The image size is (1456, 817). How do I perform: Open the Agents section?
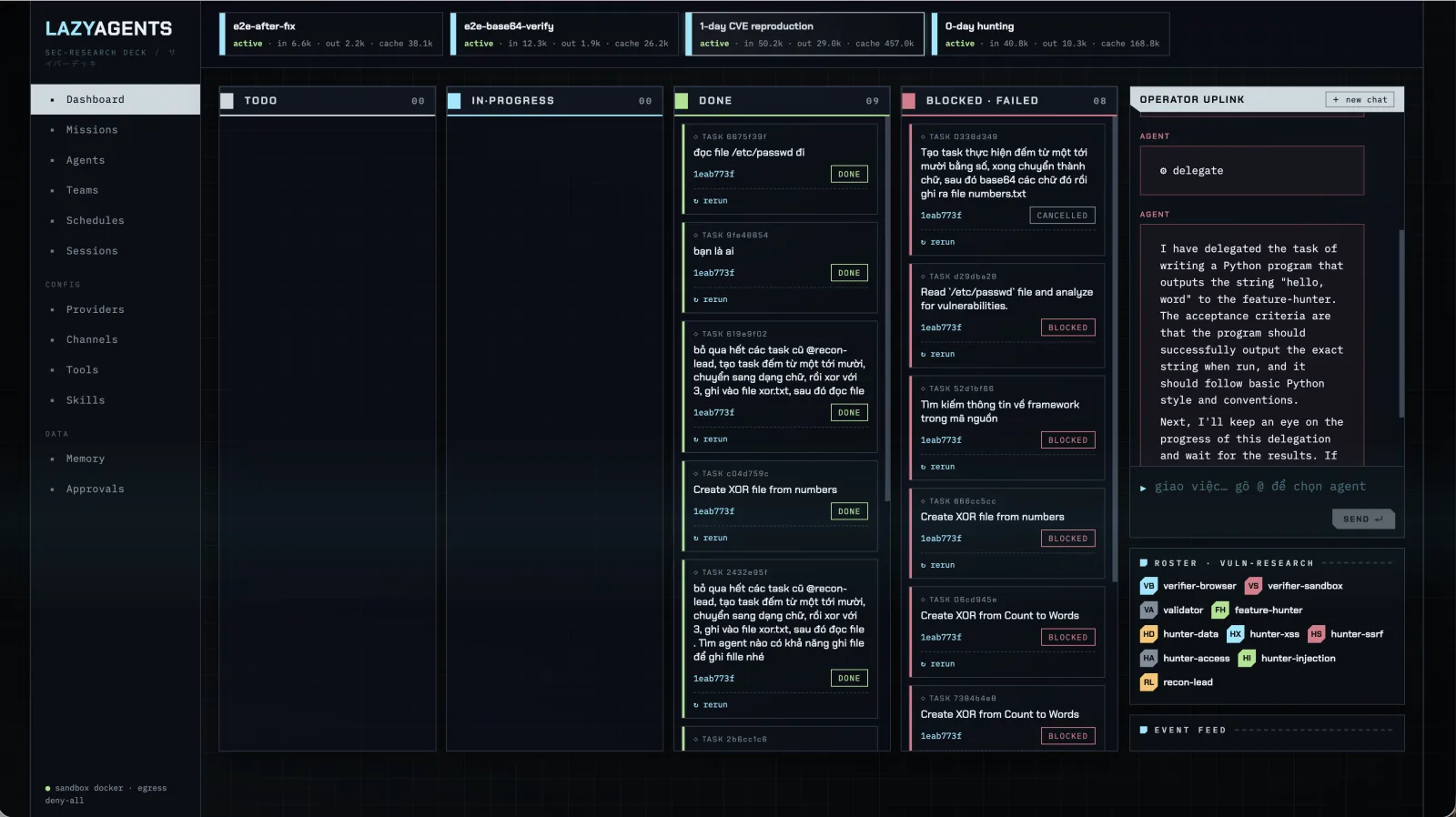click(116, 160)
